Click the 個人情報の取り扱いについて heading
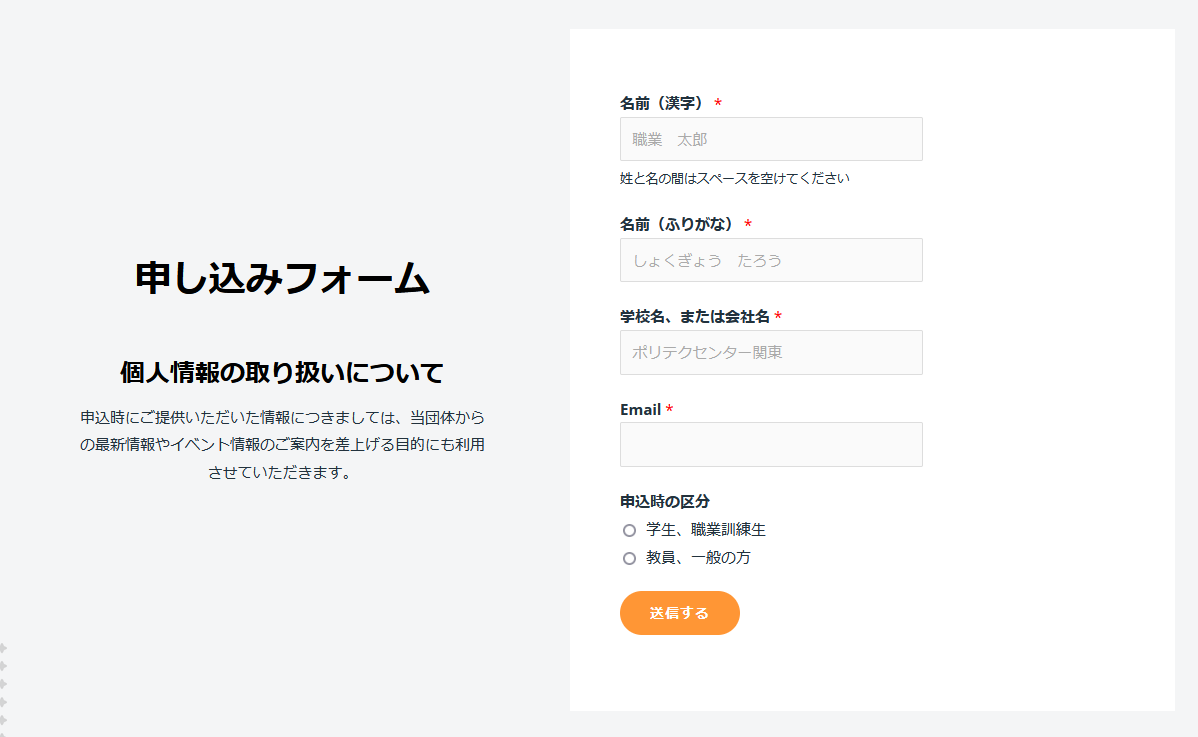The image size is (1198, 737). (x=282, y=373)
